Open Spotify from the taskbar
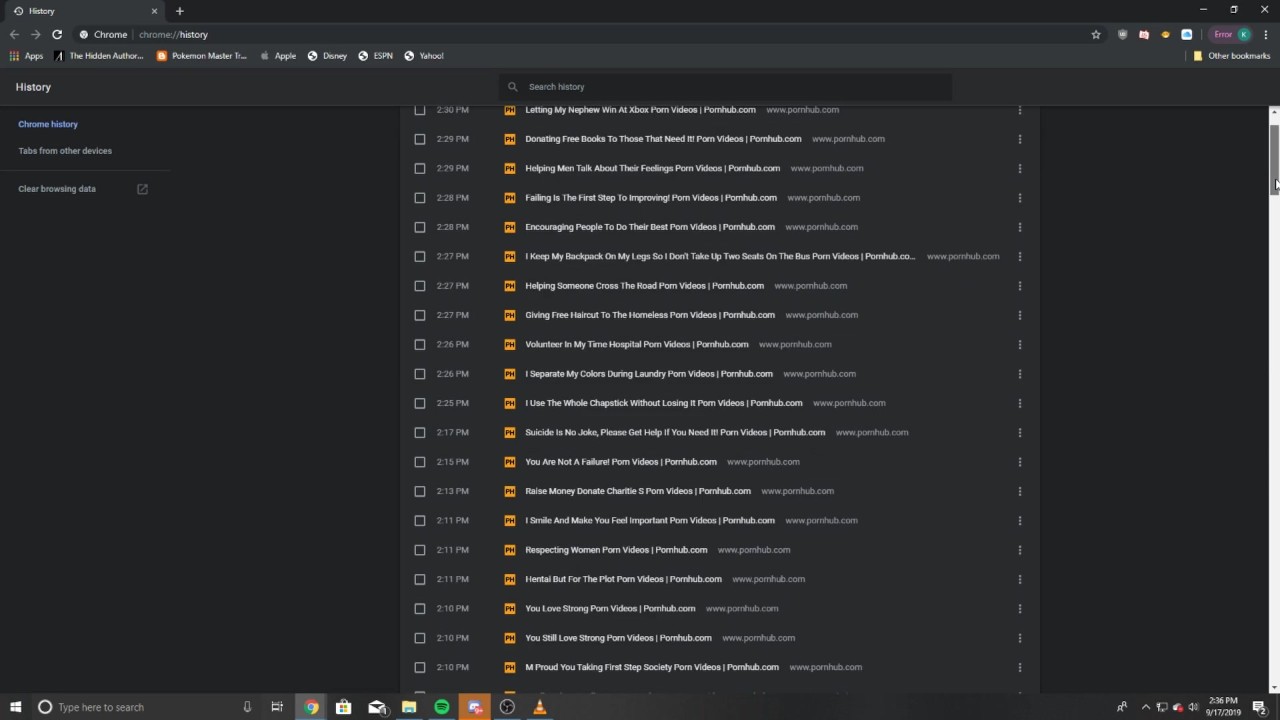 (442, 707)
